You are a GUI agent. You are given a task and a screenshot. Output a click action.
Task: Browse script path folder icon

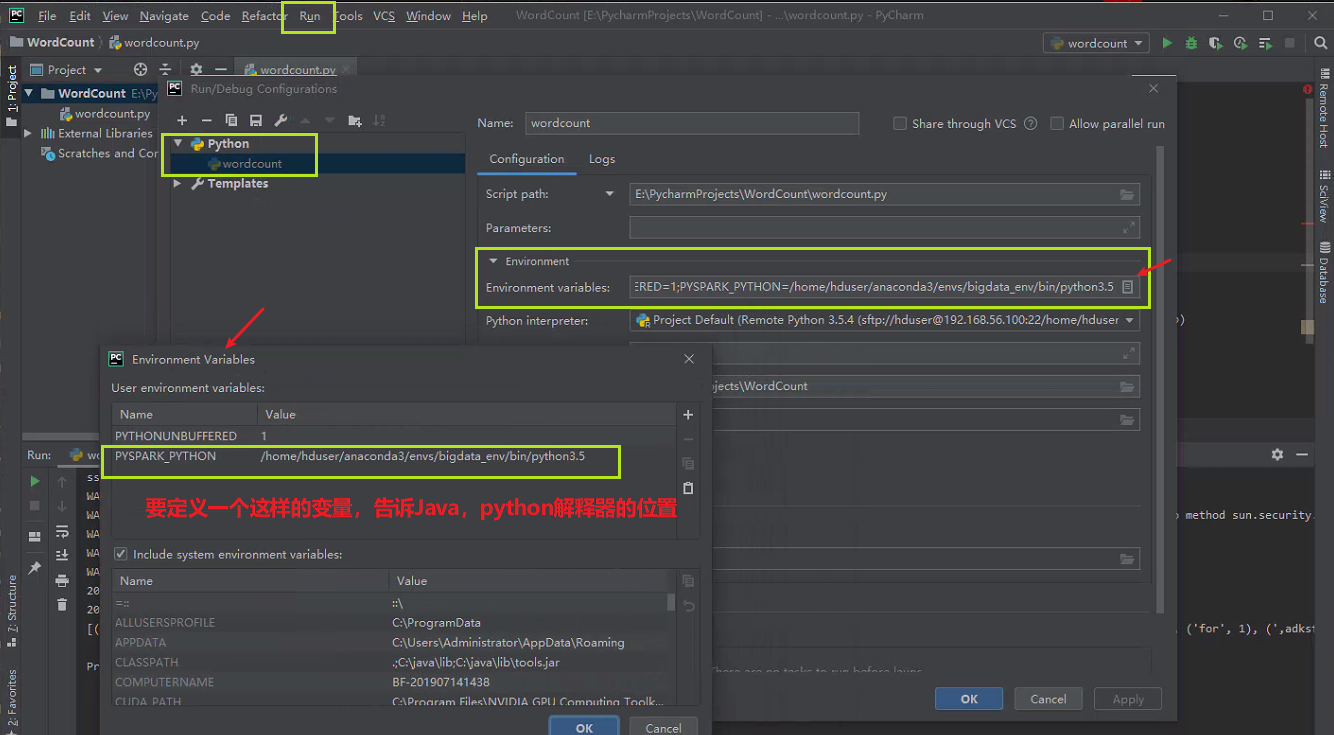pyautogui.click(x=1128, y=194)
